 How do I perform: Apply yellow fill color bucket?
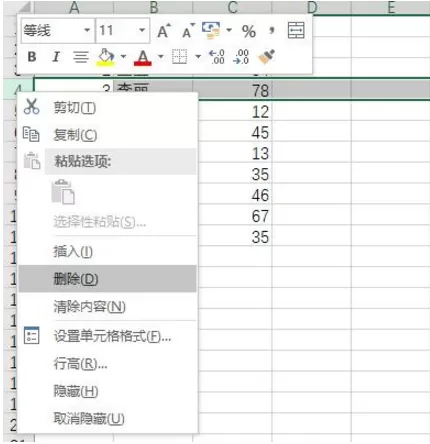pos(106,57)
